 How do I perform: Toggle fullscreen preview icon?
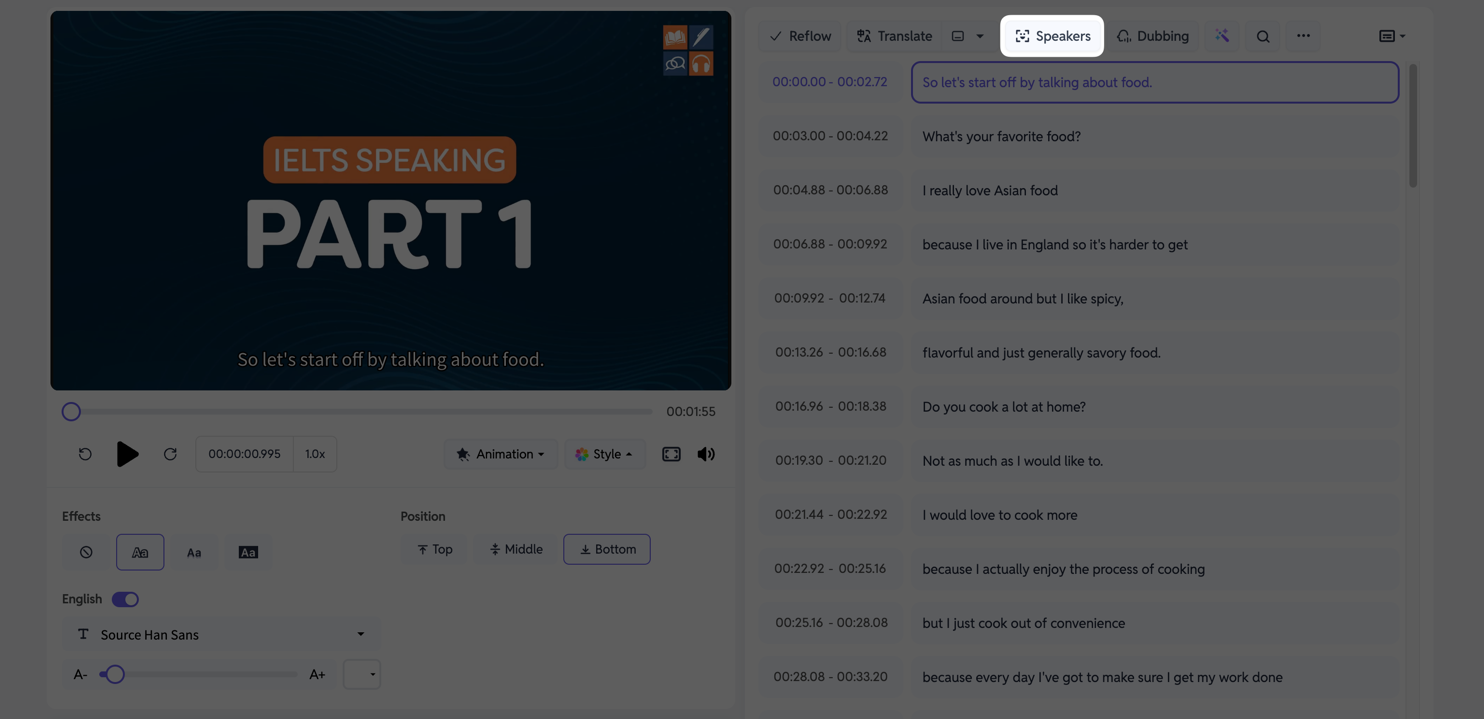point(671,454)
